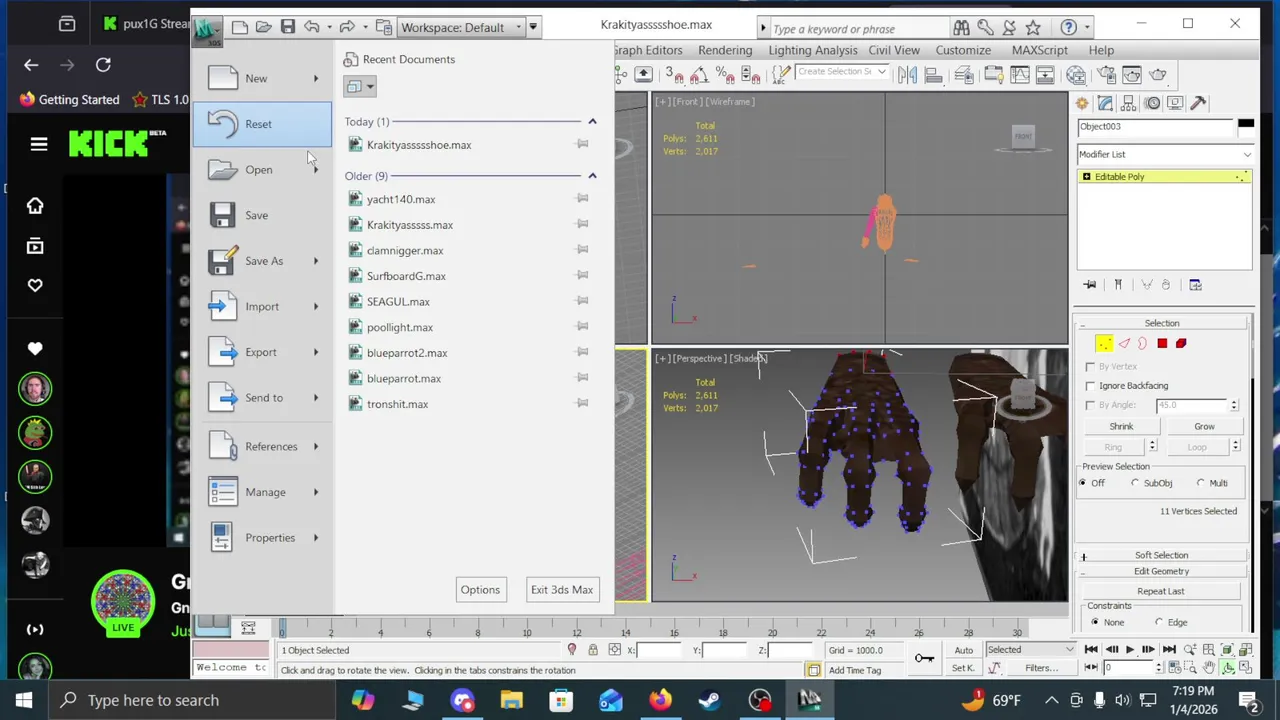This screenshot has width=1280, height=720.
Task: Click the Align tool icon
Action: pyautogui.click(x=933, y=75)
